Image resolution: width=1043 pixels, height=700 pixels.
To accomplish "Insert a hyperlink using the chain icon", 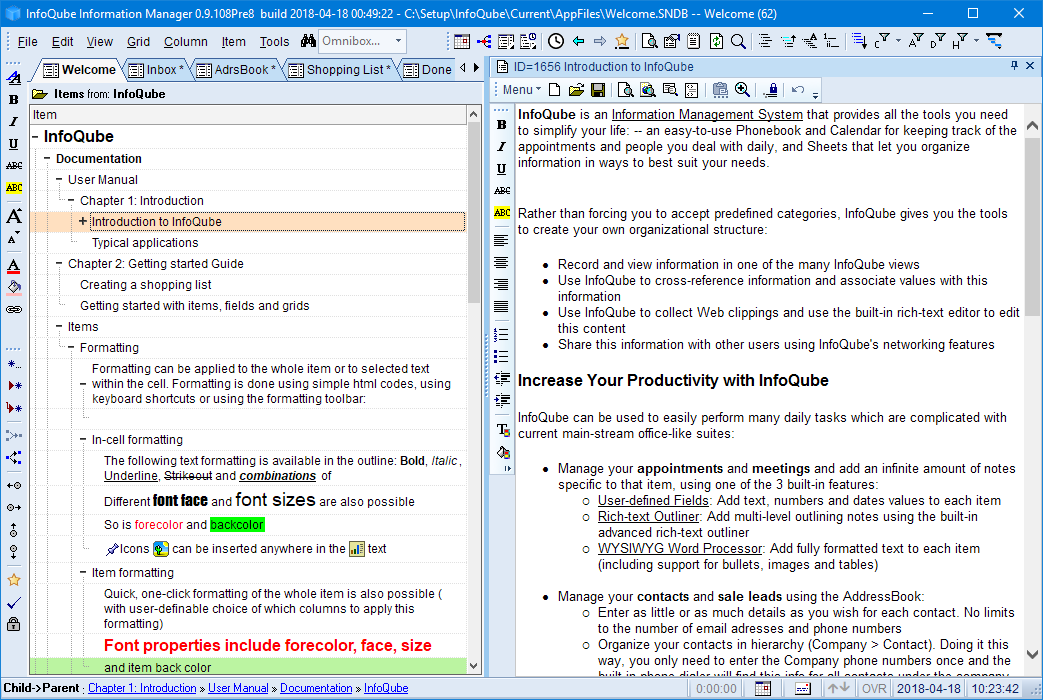I will [x=14, y=309].
